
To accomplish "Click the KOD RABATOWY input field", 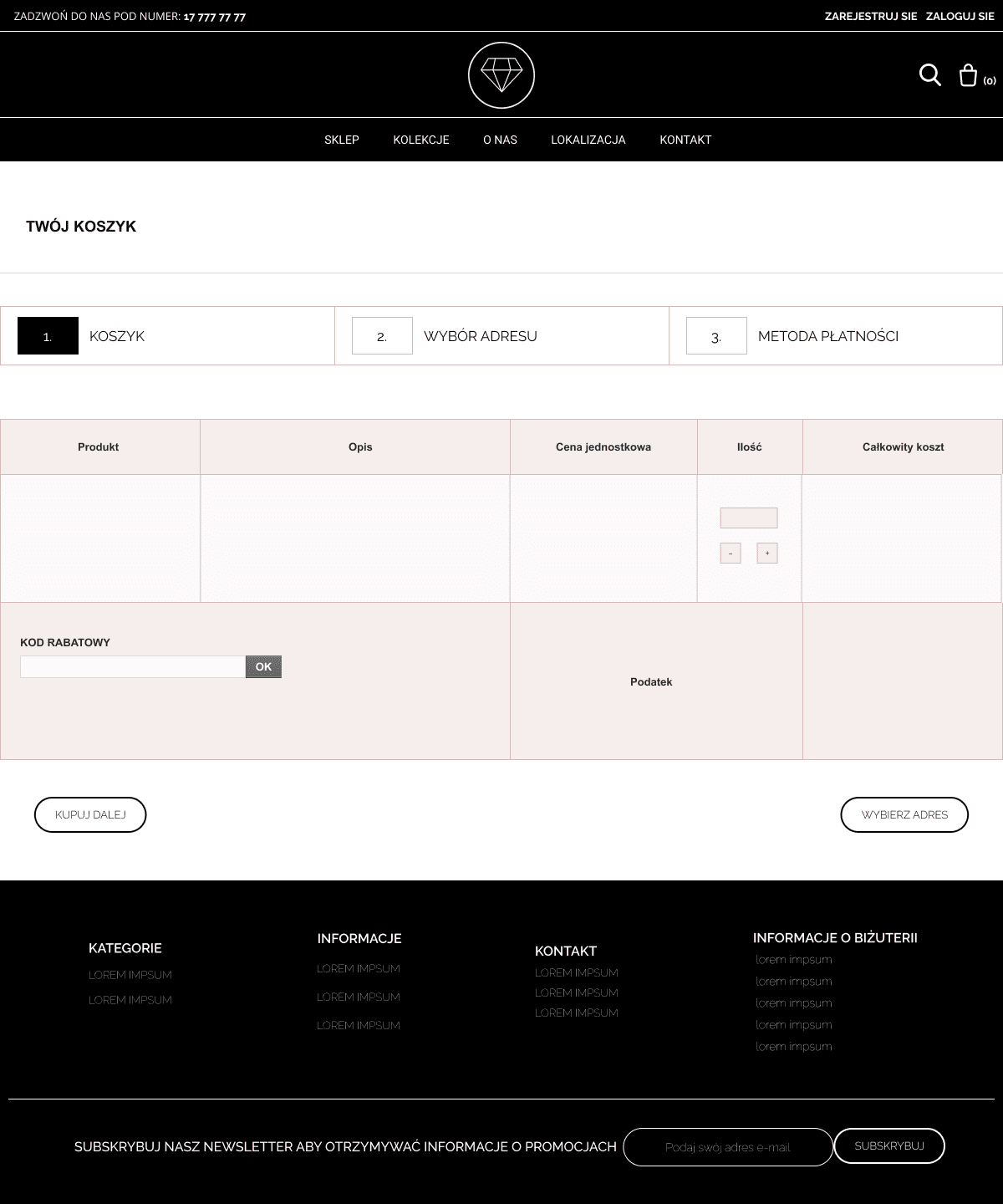I will point(132,666).
